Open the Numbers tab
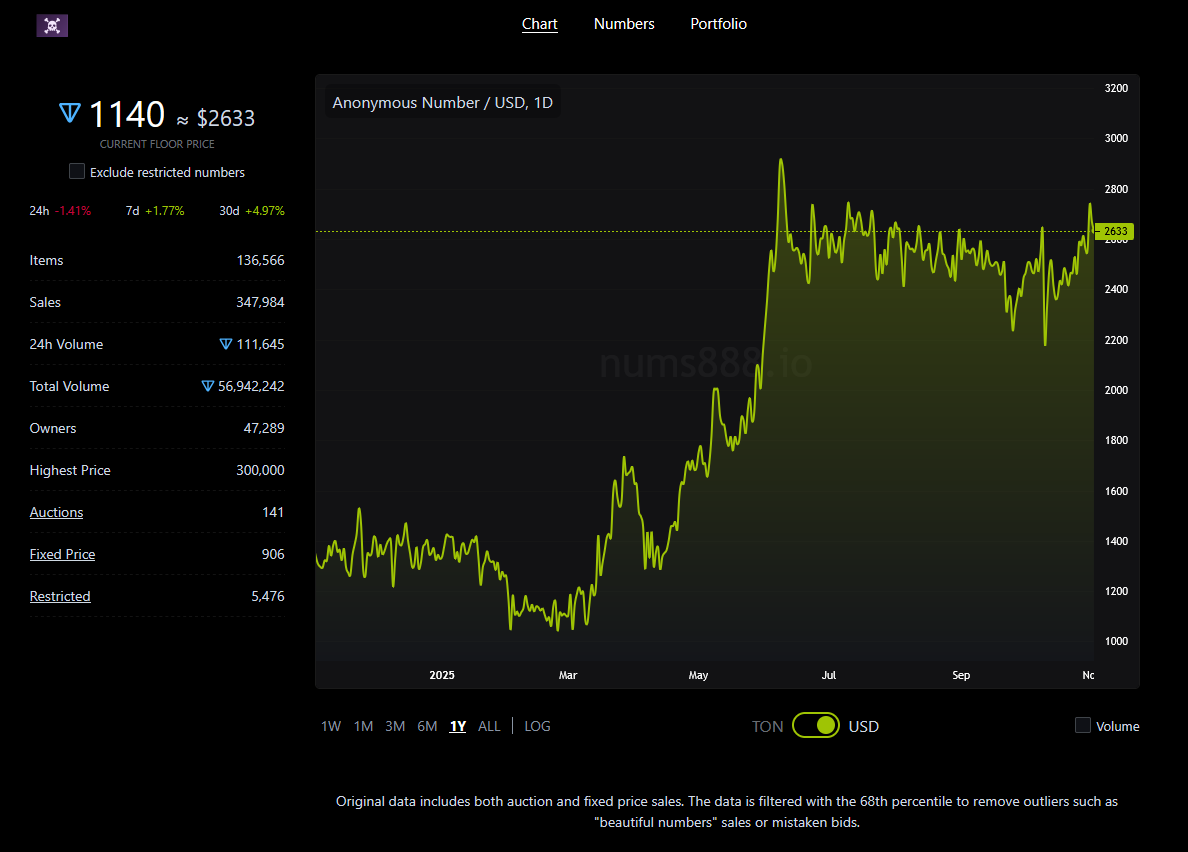This screenshot has width=1188, height=852. pyautogui.click(x=624, y=24)
